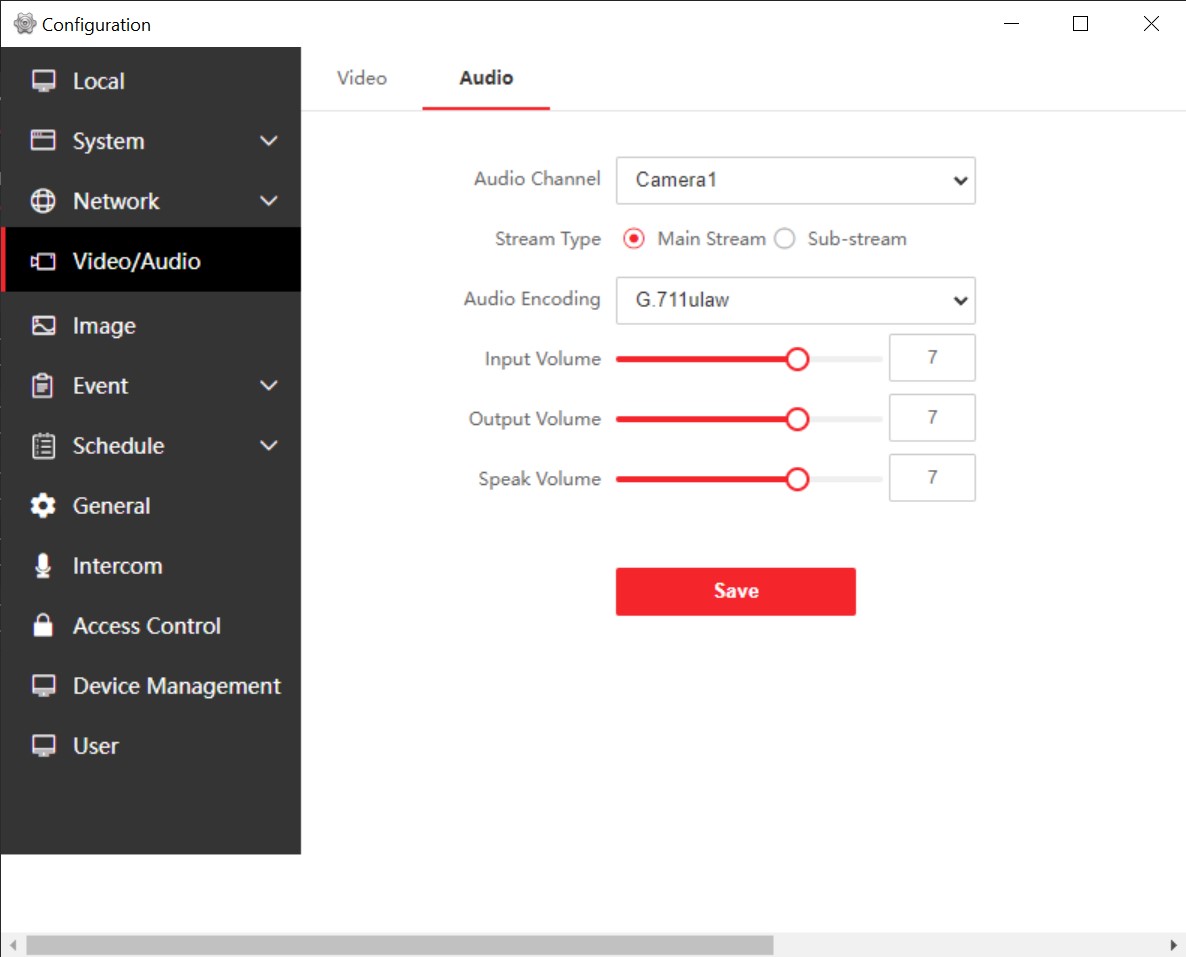Select the Network globe icon

[x=43, y=200]
